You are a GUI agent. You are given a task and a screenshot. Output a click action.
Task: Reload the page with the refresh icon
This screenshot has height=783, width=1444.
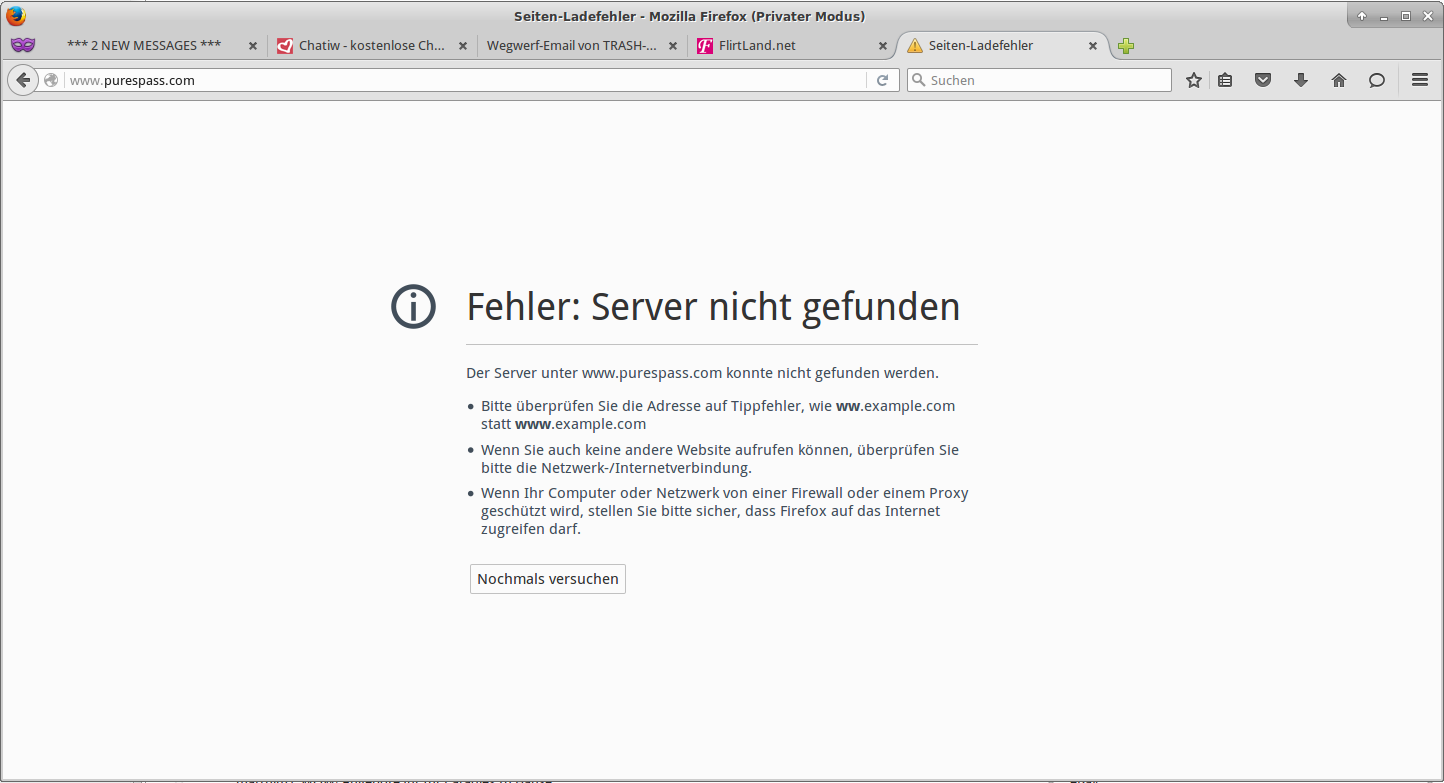pos(882,80)
